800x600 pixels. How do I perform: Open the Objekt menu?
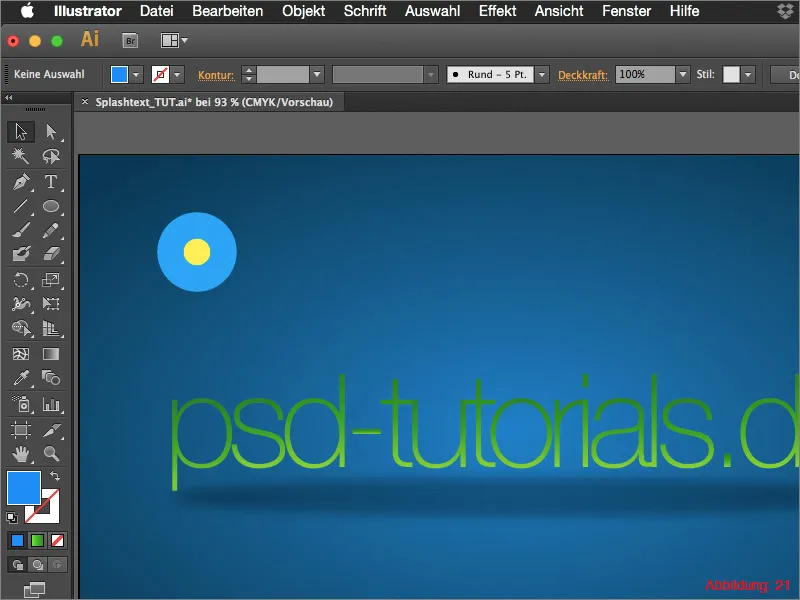304,11
